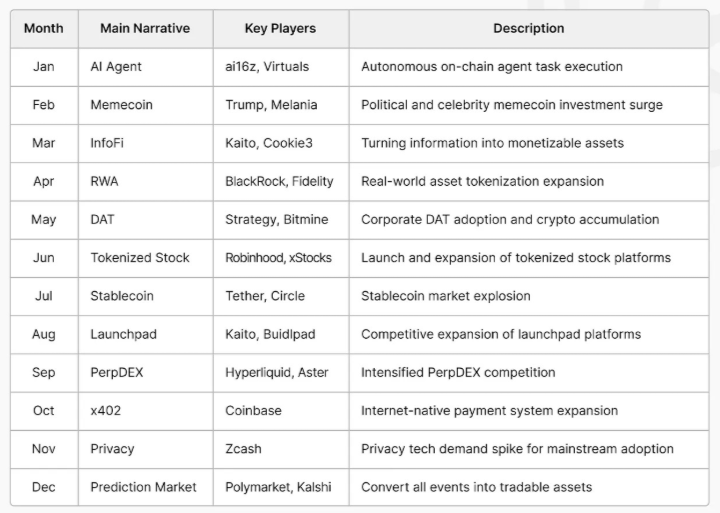Select the Kaito, Cookie3 cell

coord(269,143)
